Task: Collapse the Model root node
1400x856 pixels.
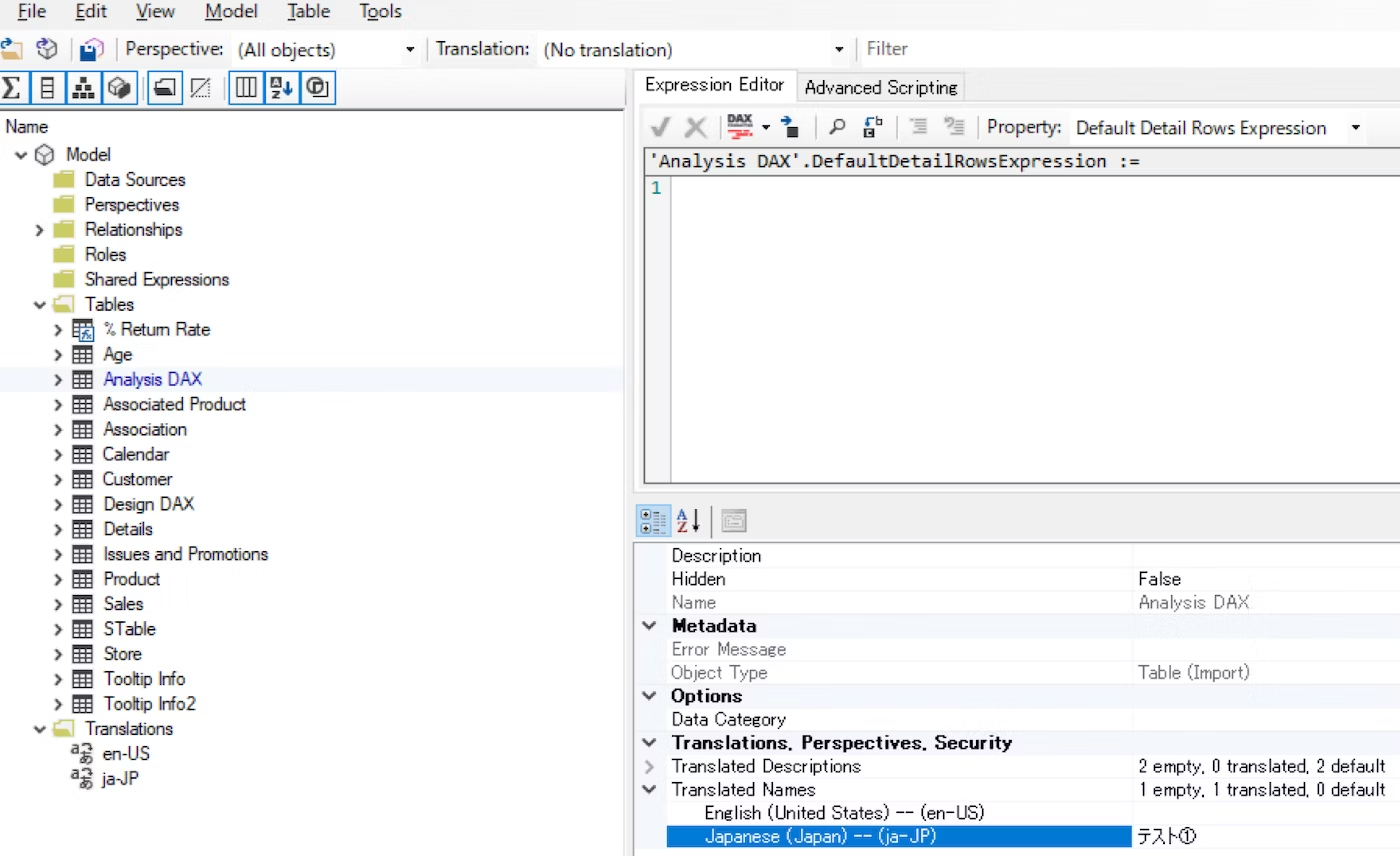Action: (x=21, y=155)
